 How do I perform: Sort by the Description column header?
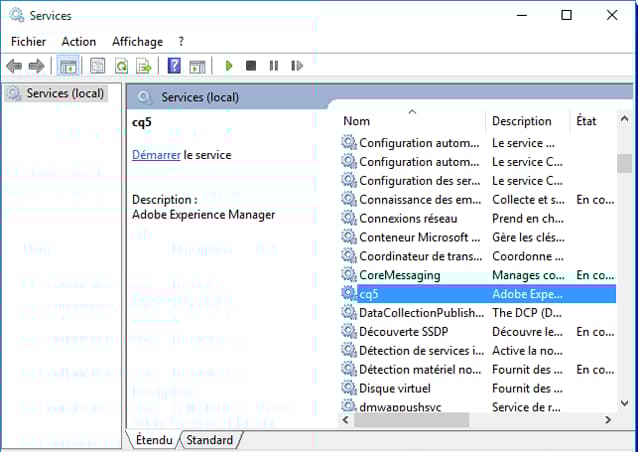[x=528, y=121]
